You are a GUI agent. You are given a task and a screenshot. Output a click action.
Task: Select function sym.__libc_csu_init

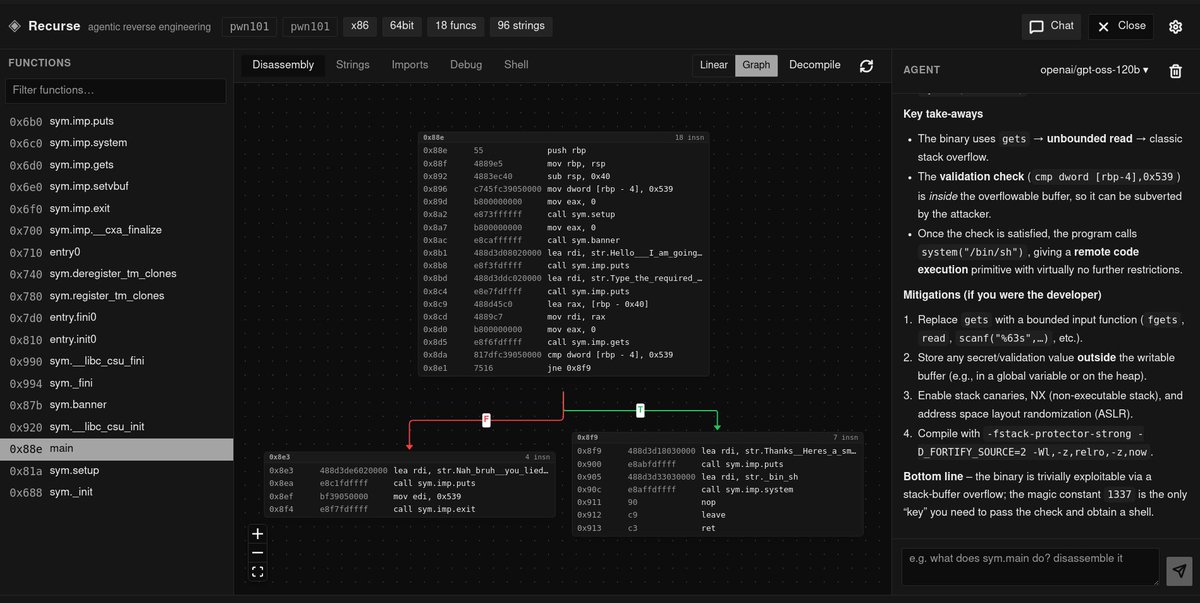pos(116,427)
